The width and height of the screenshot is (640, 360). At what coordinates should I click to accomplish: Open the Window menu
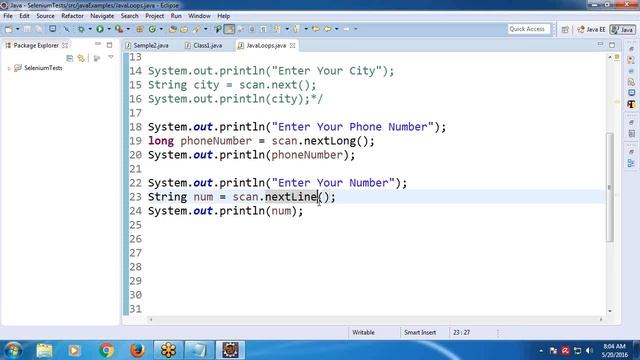click(x=199, y=16)
